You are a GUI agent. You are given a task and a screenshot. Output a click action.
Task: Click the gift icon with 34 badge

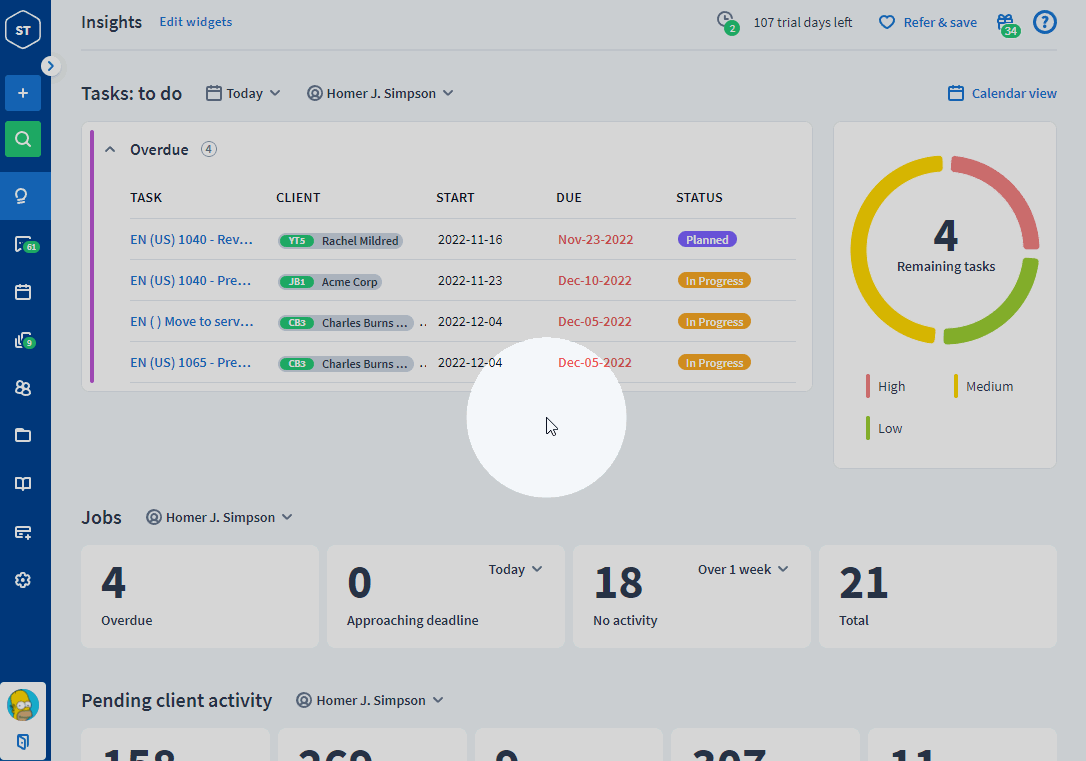[x=1005, y=22]
